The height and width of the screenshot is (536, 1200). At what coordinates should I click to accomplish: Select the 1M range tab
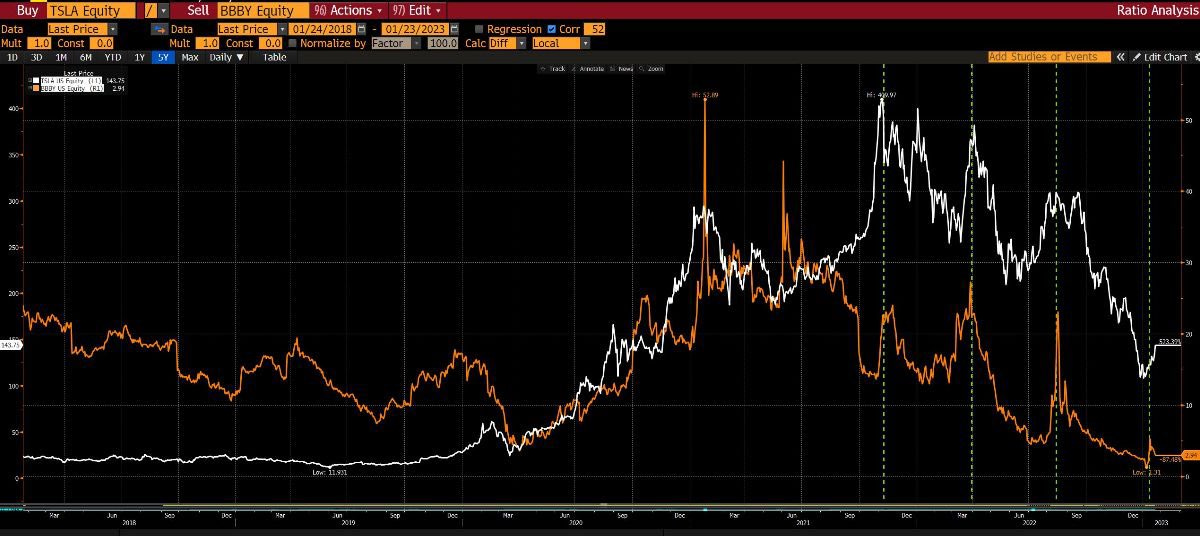coord(61,57)
